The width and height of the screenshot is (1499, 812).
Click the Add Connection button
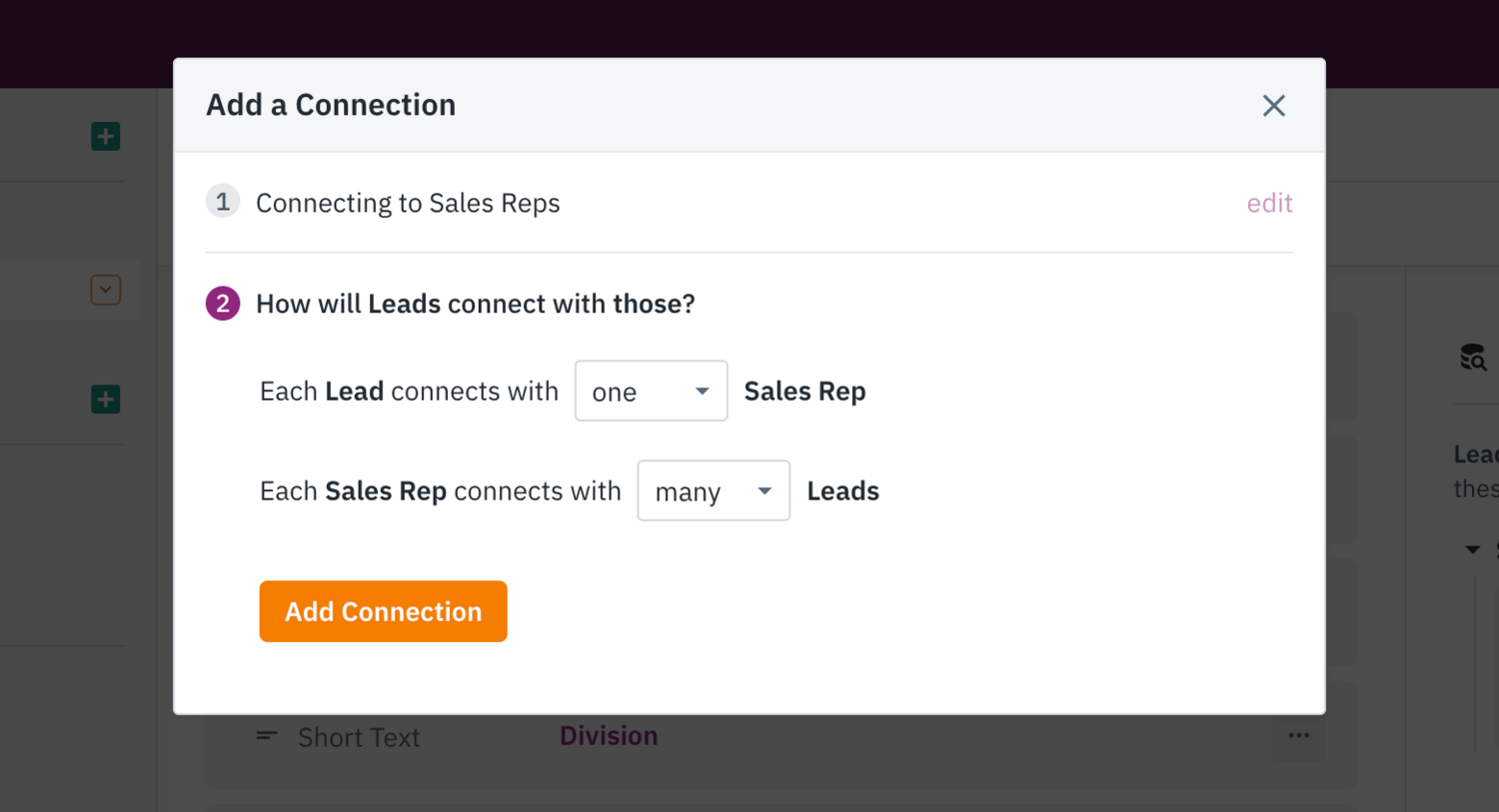click(x=383, y=610)
